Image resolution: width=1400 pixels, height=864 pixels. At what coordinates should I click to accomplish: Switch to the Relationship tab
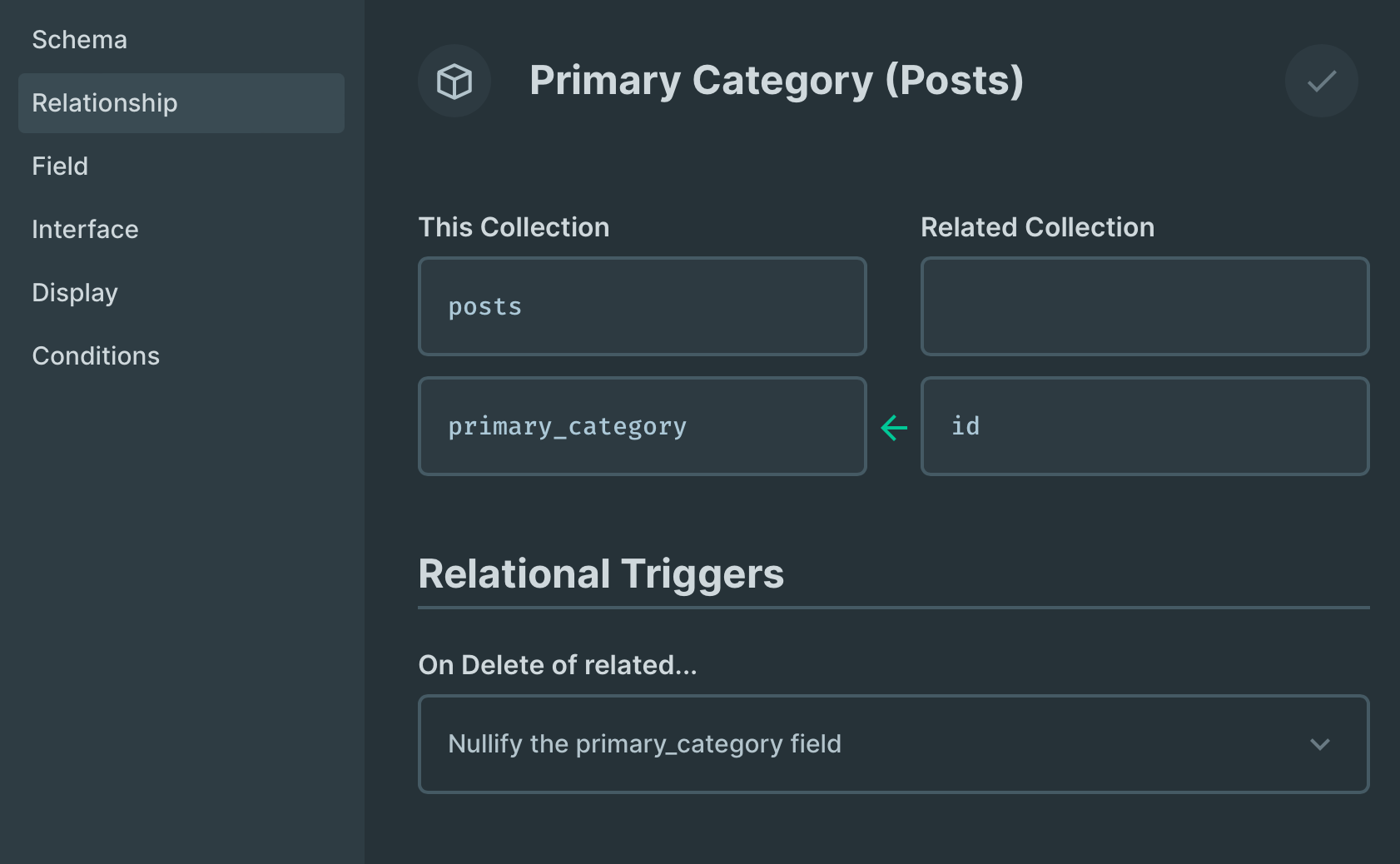tap(105, 102)
